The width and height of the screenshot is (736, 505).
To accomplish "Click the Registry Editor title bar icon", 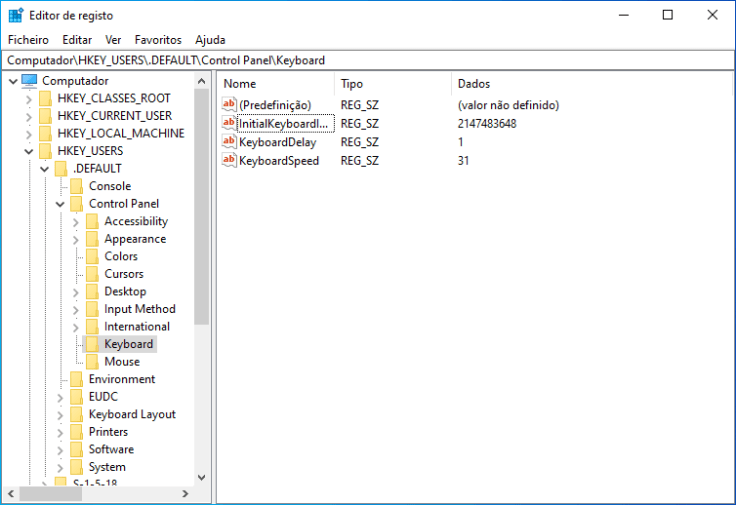I will pyautogui.click(x=16, y=15).
